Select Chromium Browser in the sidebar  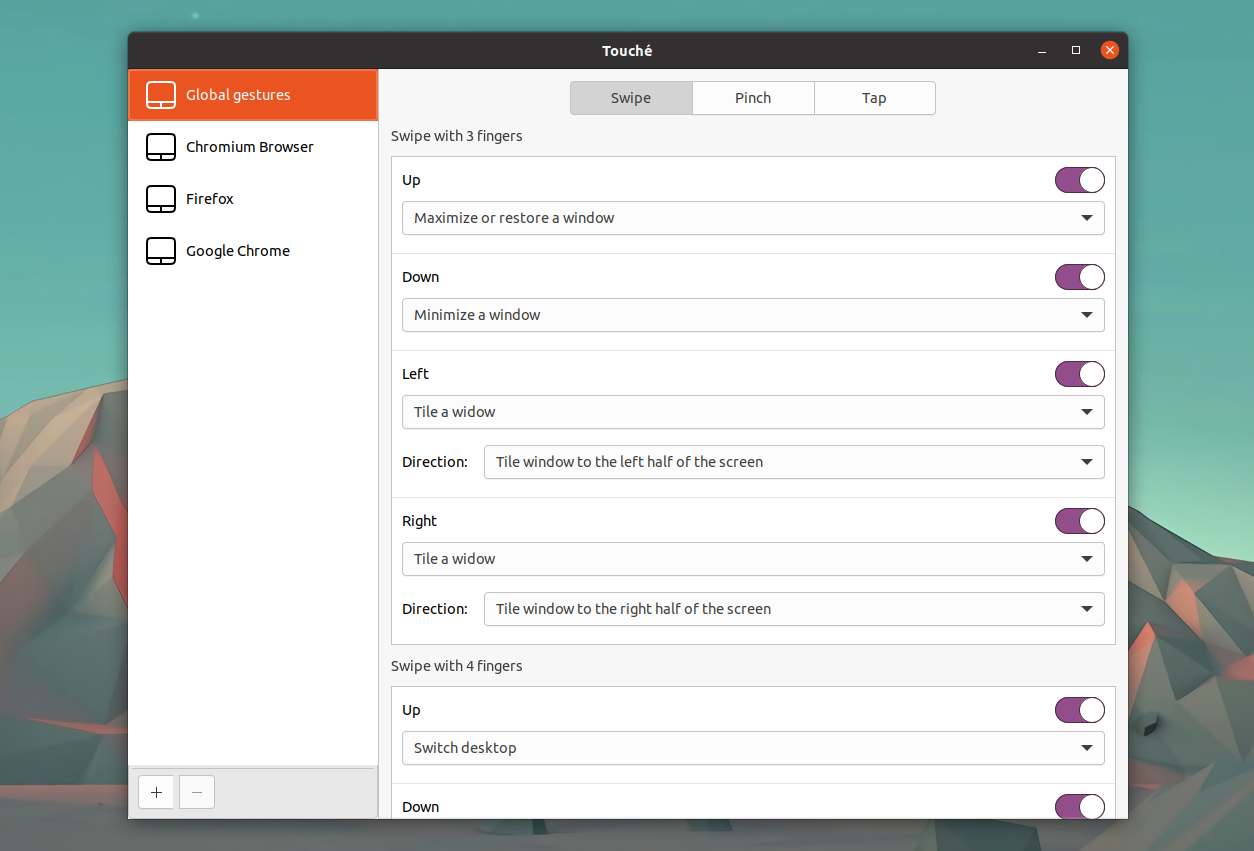point(249,146)
